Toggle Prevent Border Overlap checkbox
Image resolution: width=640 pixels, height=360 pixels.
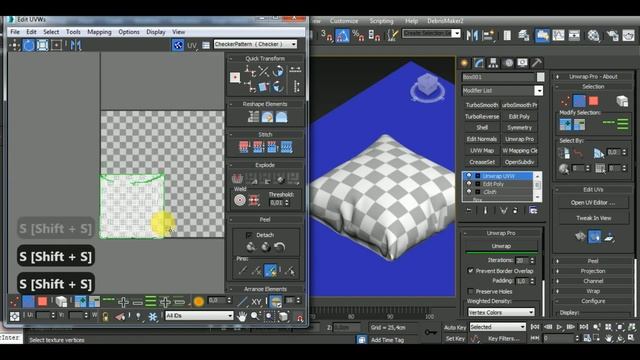point(471,271)
